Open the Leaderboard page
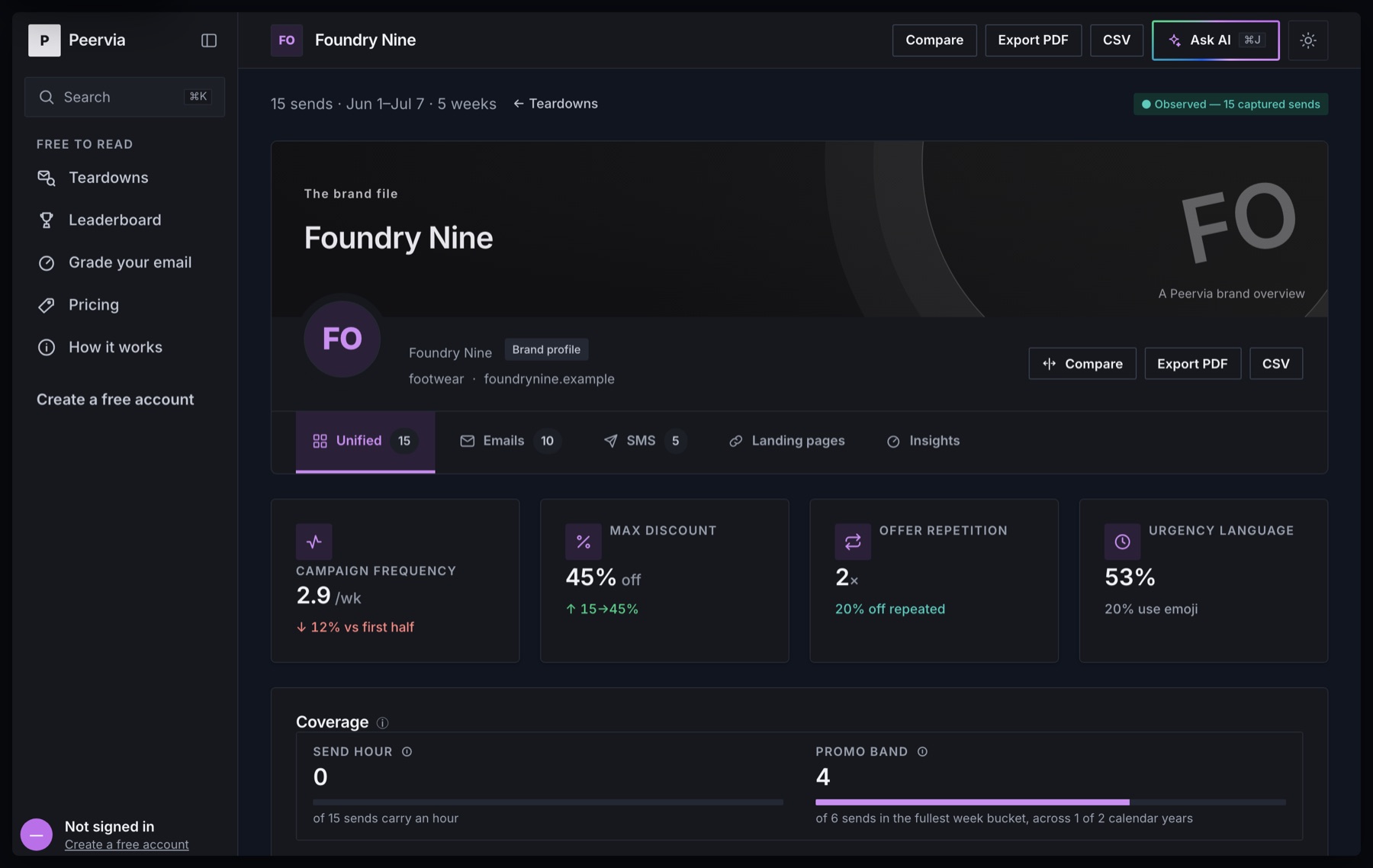 [x=124, y=220]
